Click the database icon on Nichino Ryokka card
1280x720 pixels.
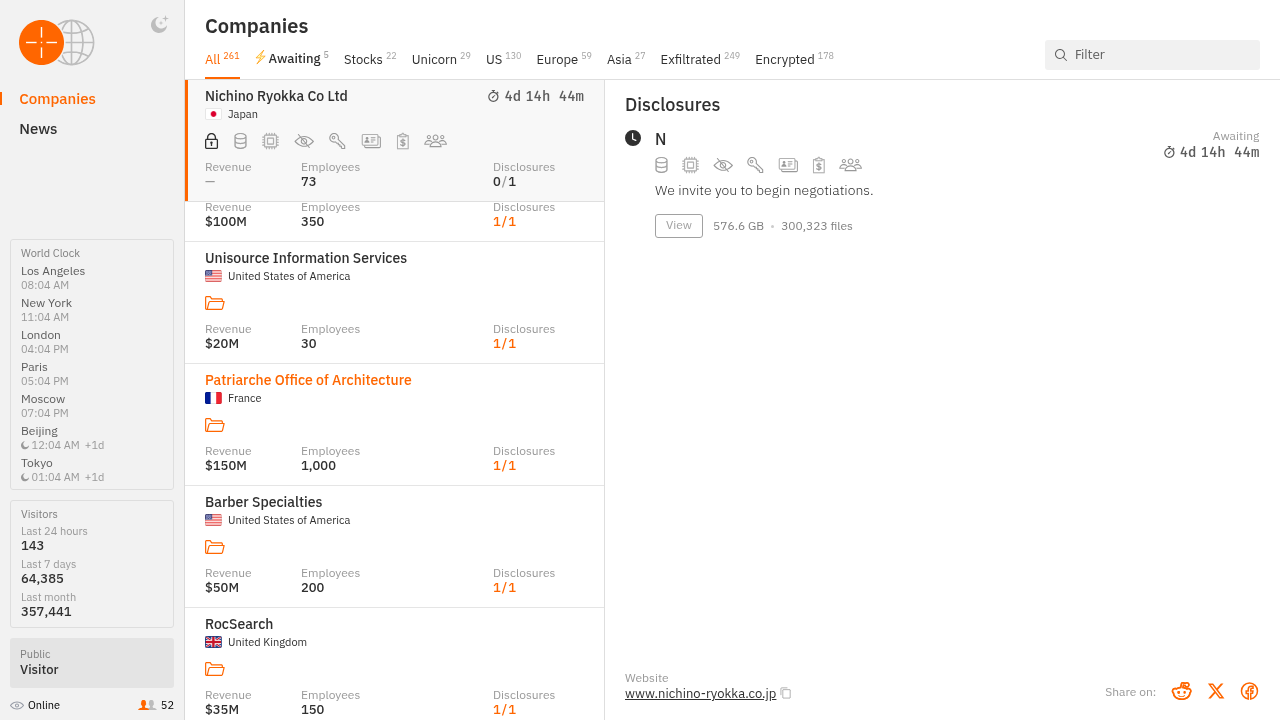pos(240,141)
